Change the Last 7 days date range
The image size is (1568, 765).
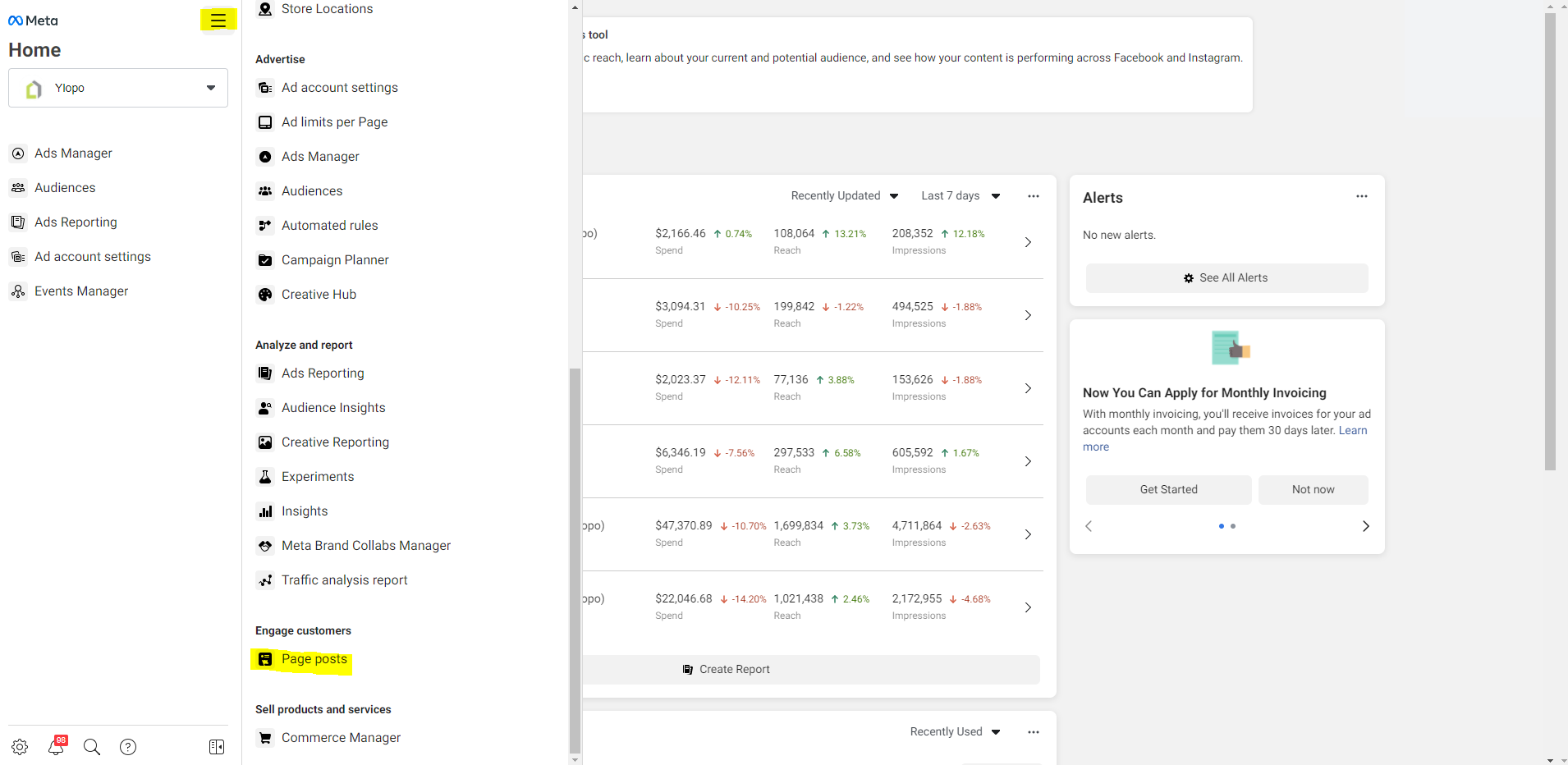pos(960,195)
